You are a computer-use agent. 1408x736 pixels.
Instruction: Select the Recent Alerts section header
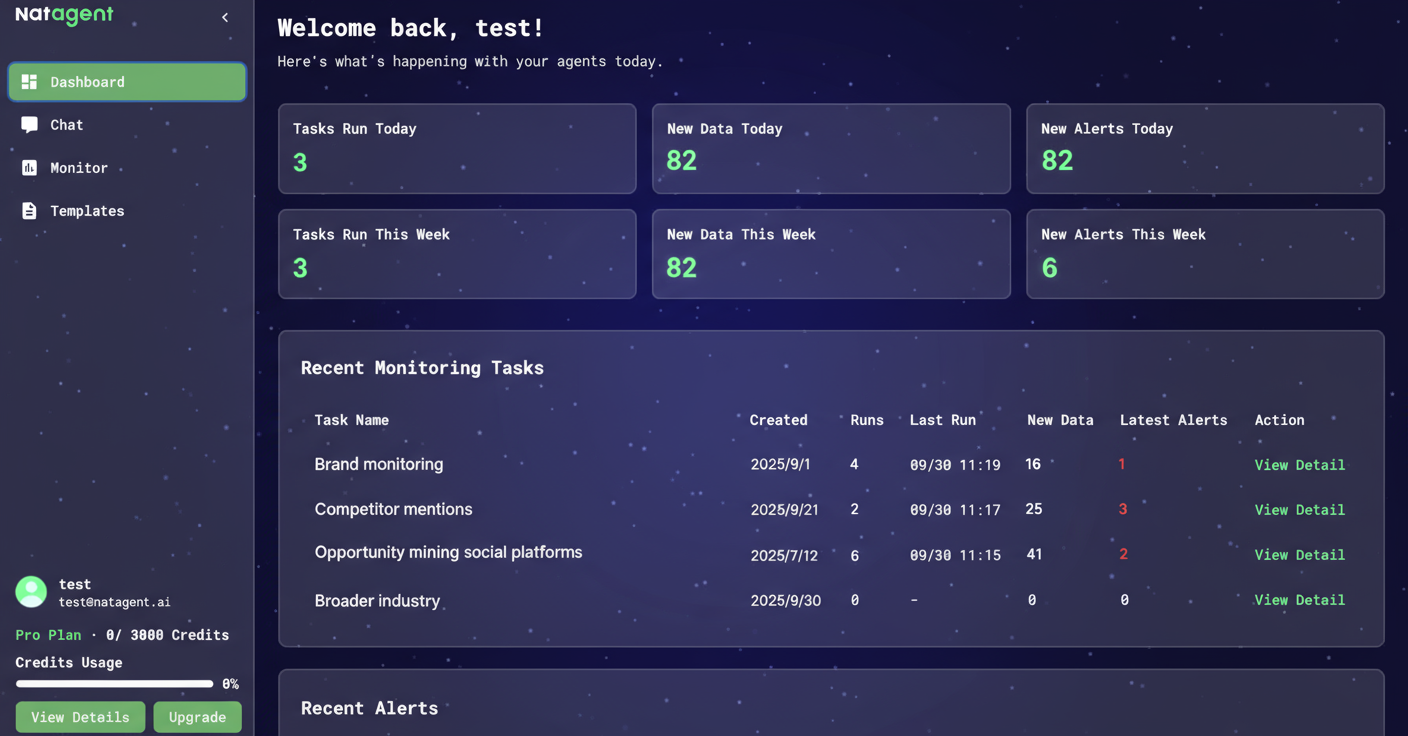[369, 708]
